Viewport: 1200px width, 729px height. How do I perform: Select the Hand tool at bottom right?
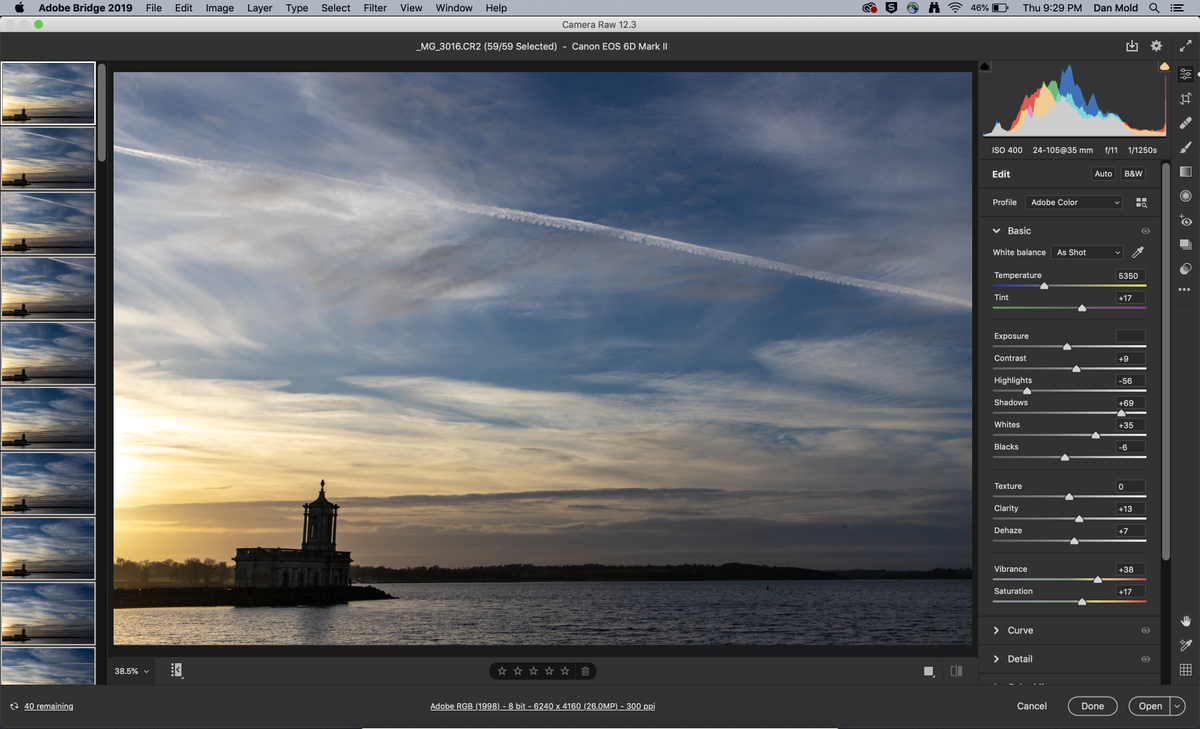(x=1185, y=621)
